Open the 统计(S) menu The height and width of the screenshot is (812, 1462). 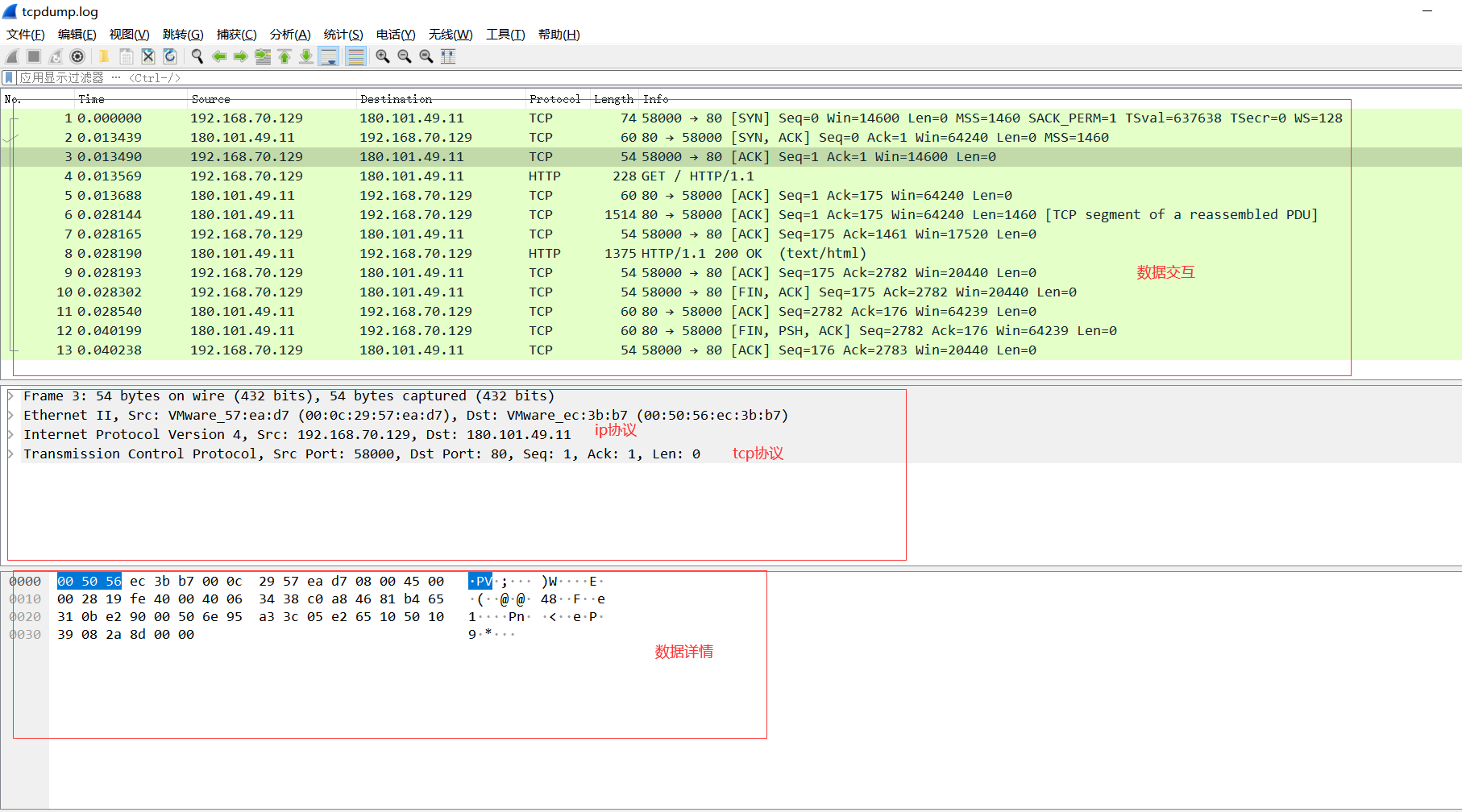(343, 35)
